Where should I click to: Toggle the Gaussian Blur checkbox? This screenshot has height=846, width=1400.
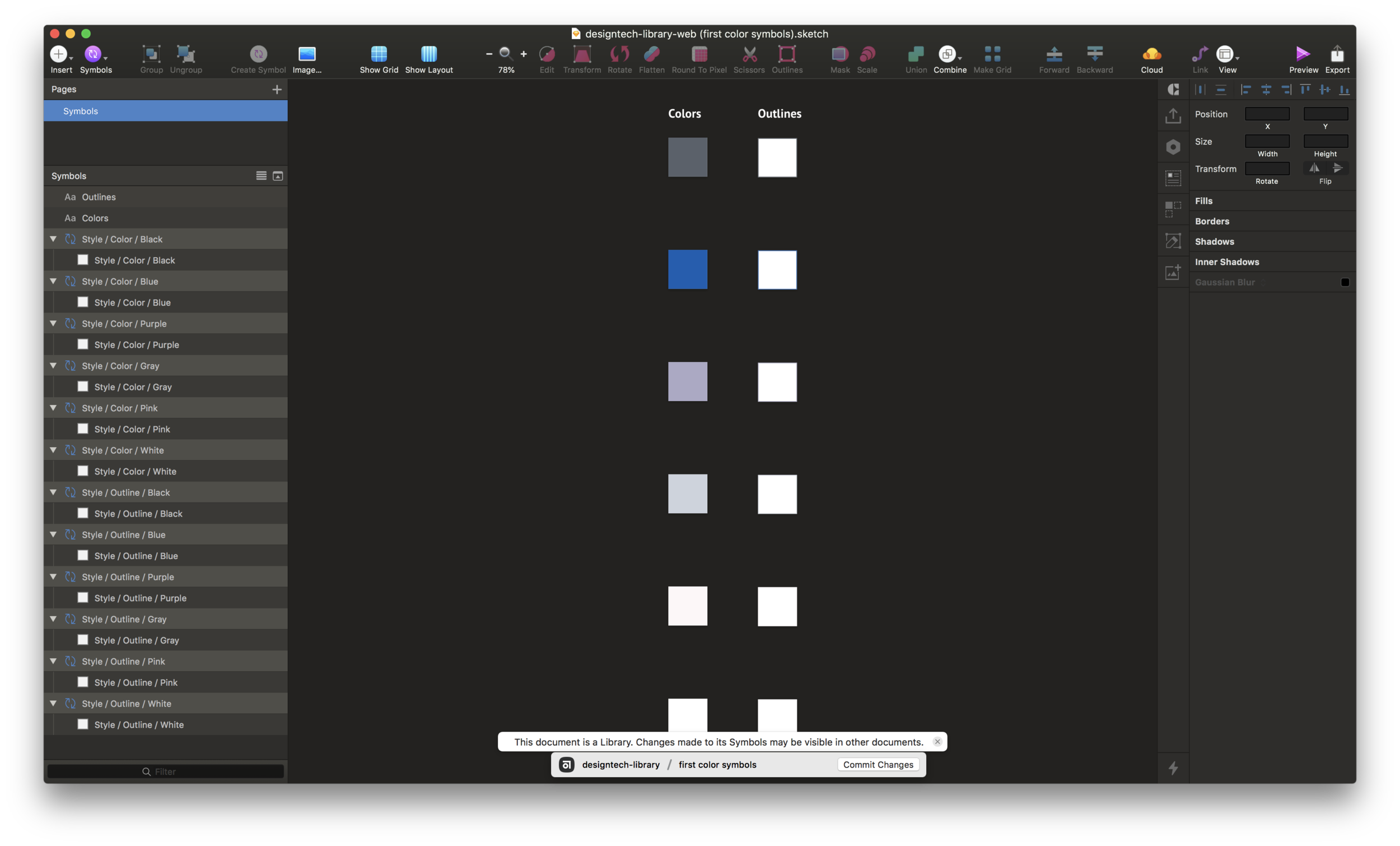click(x=1345, y=282)
